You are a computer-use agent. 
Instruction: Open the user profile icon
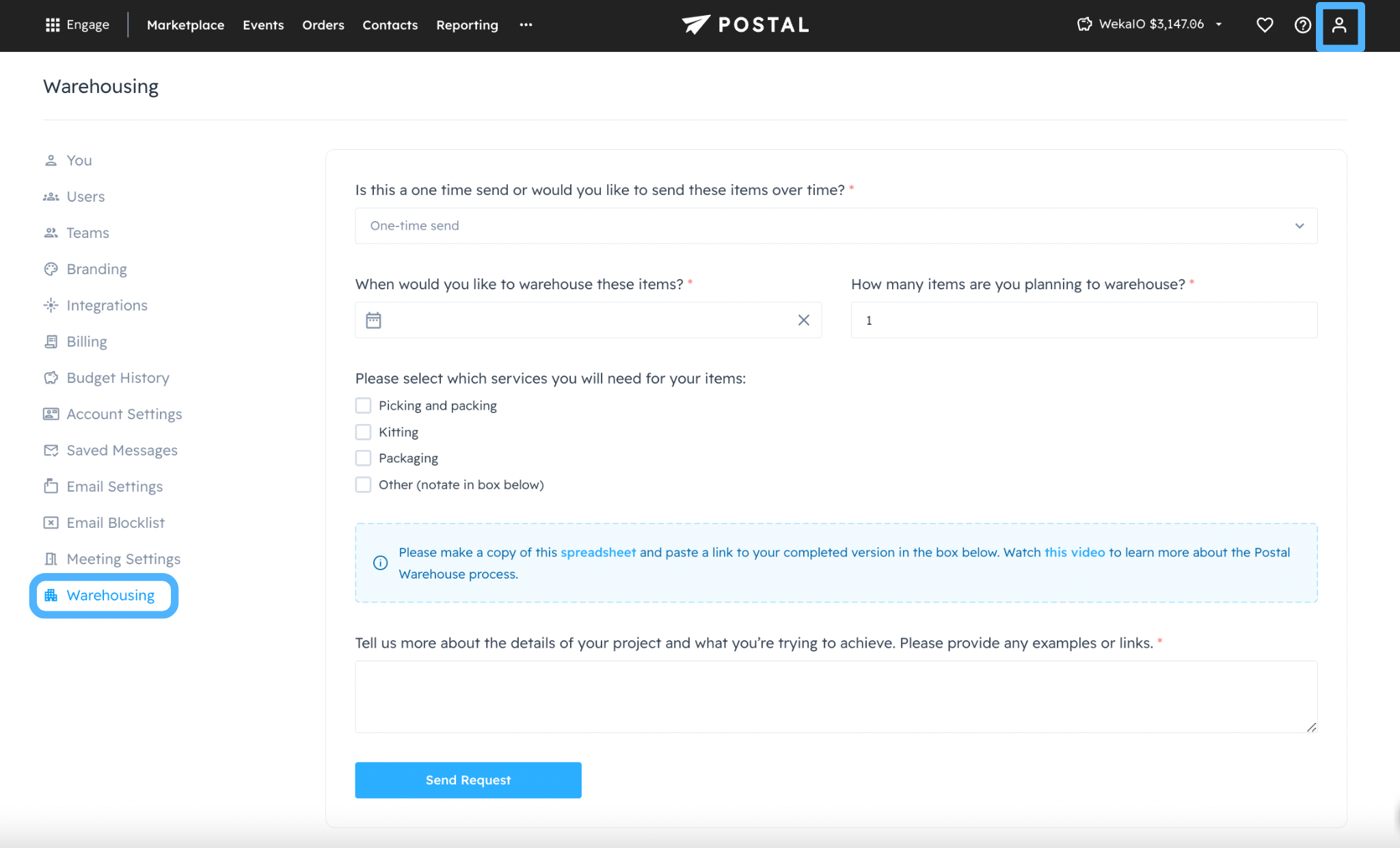click(x=1339, y=25)
